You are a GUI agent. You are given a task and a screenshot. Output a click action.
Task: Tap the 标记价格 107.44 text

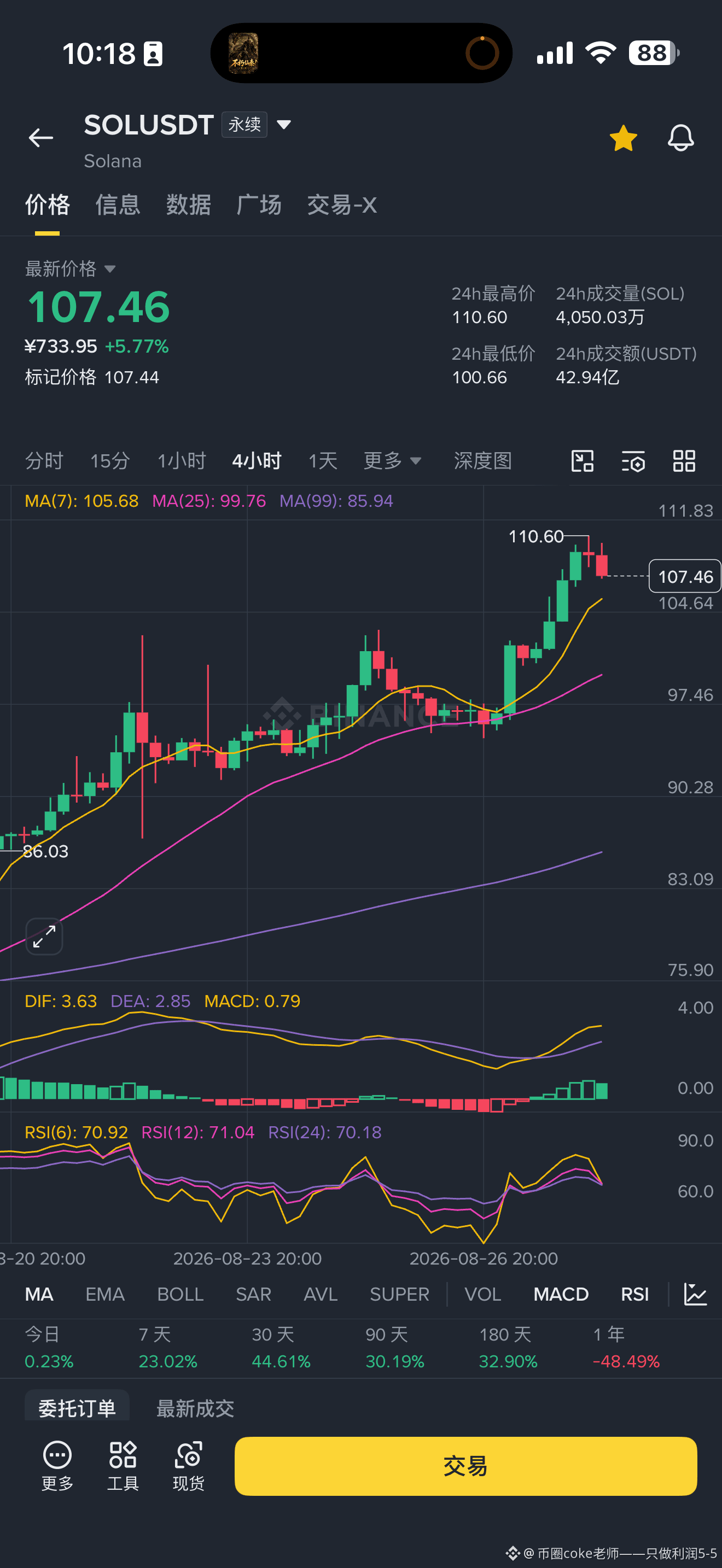point(92,377)
